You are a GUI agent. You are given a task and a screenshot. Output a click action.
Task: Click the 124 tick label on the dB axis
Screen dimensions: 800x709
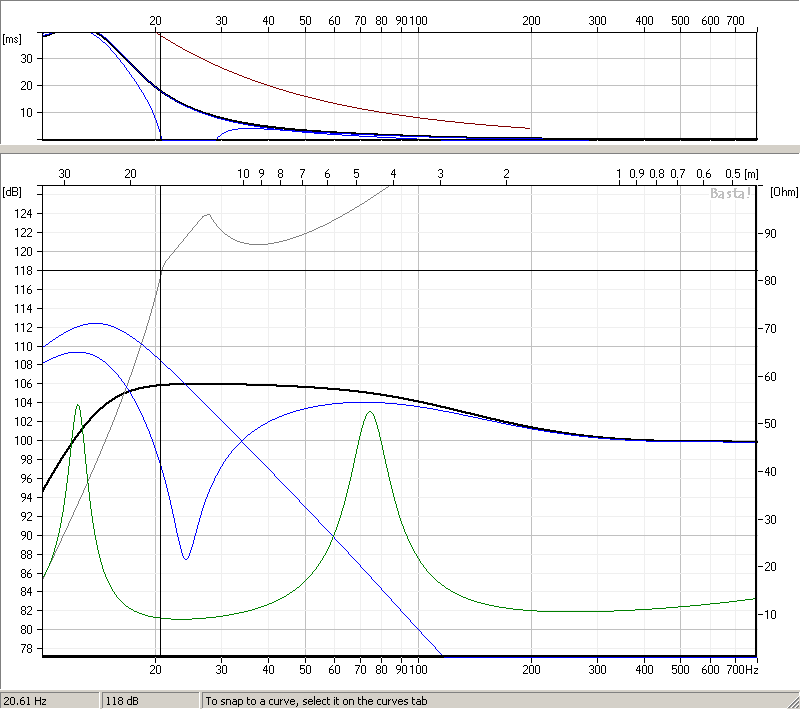[x=24, y=213]
